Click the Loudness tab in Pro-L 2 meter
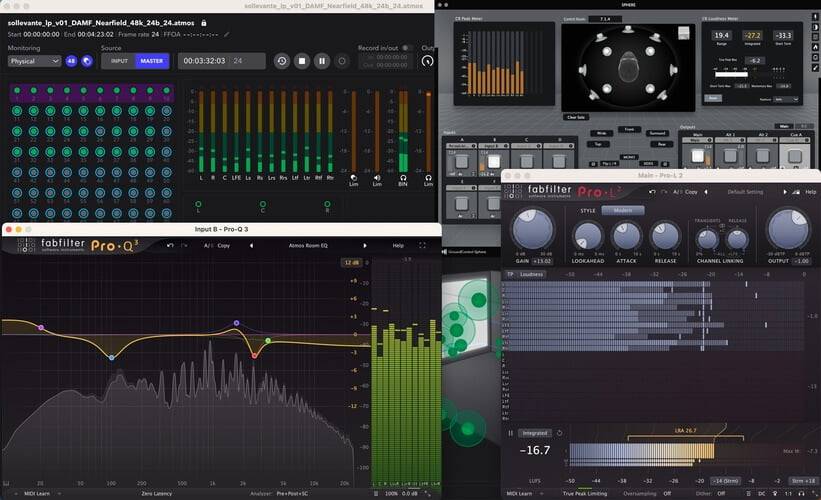This screenshot has width=821, height=500. 531,274
